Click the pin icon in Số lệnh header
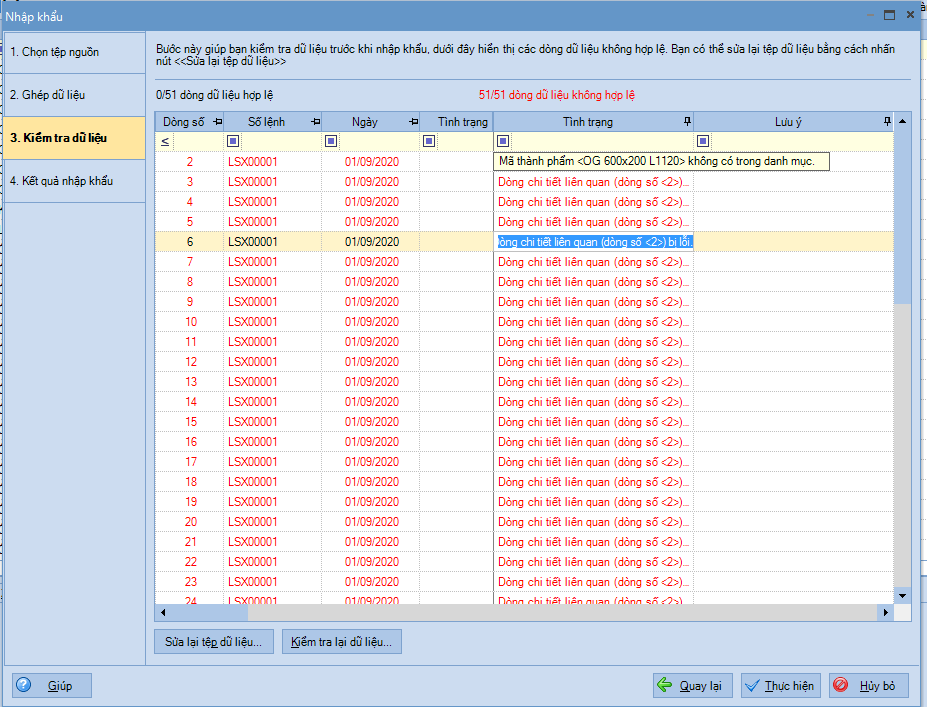The width and height of the screenshot is (927, 707). click(x=315, y=122)
